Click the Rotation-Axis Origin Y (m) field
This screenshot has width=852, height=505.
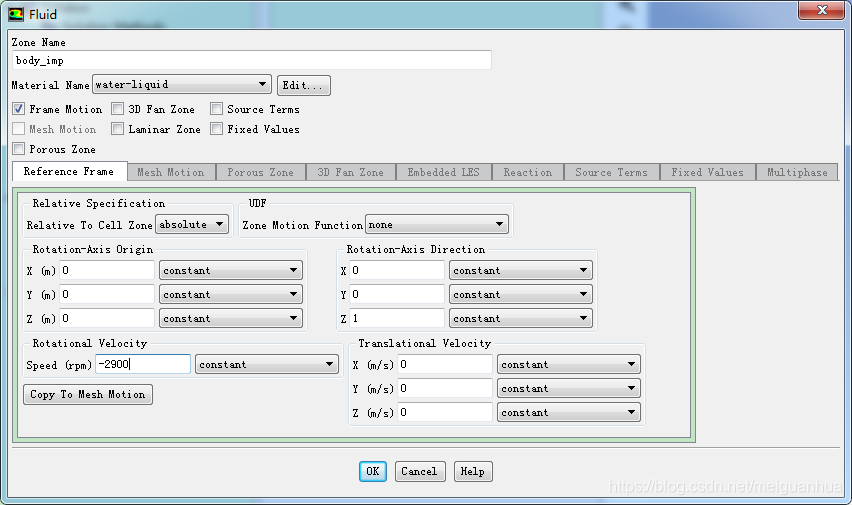click(x=107, y=294)
